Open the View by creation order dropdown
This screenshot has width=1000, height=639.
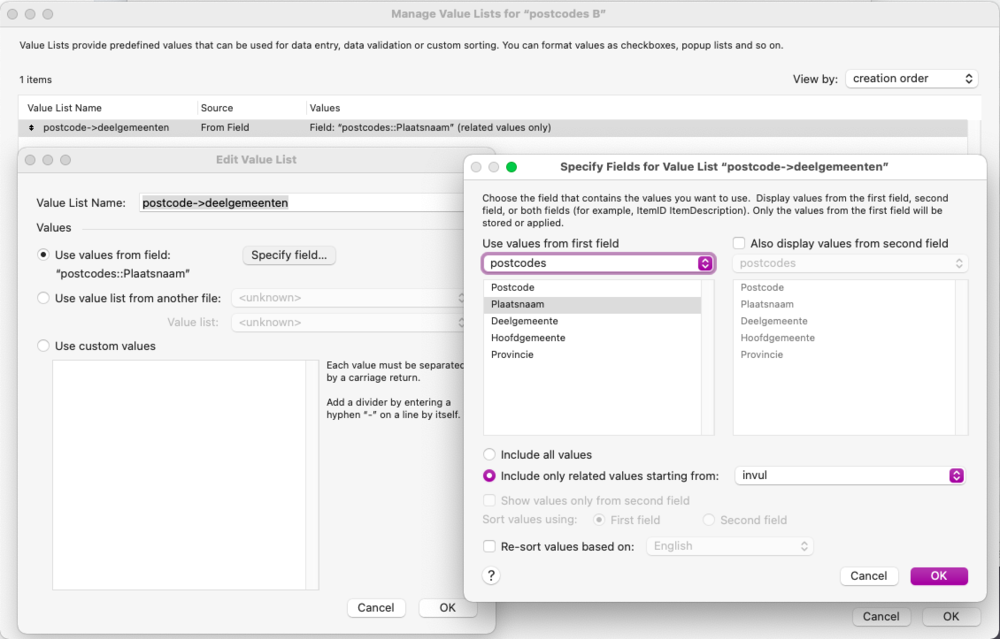point(911,78)
